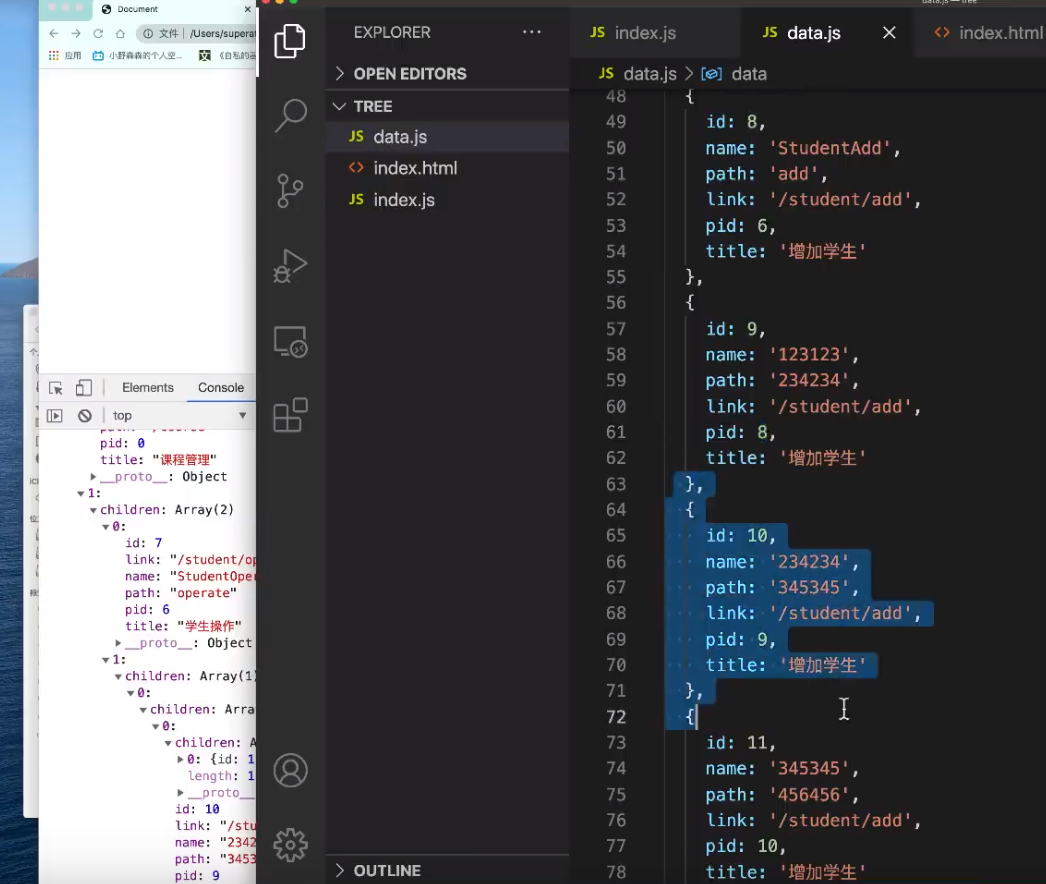Close the Document browser tab
Viewport: 1046px width, 884px height.
247,9
